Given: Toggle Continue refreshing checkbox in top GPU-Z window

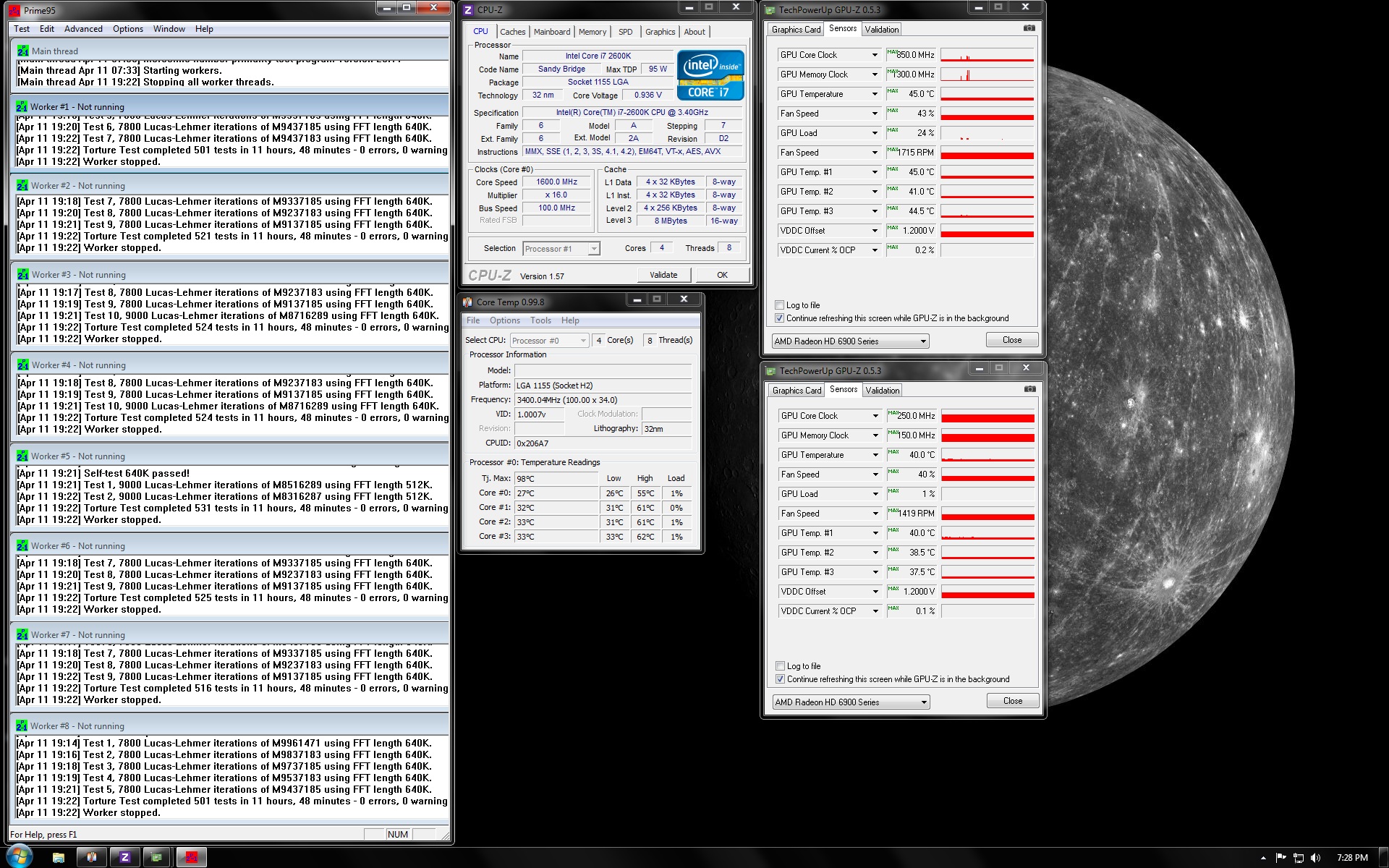Looking at the screenshot, I should (779, 318).
